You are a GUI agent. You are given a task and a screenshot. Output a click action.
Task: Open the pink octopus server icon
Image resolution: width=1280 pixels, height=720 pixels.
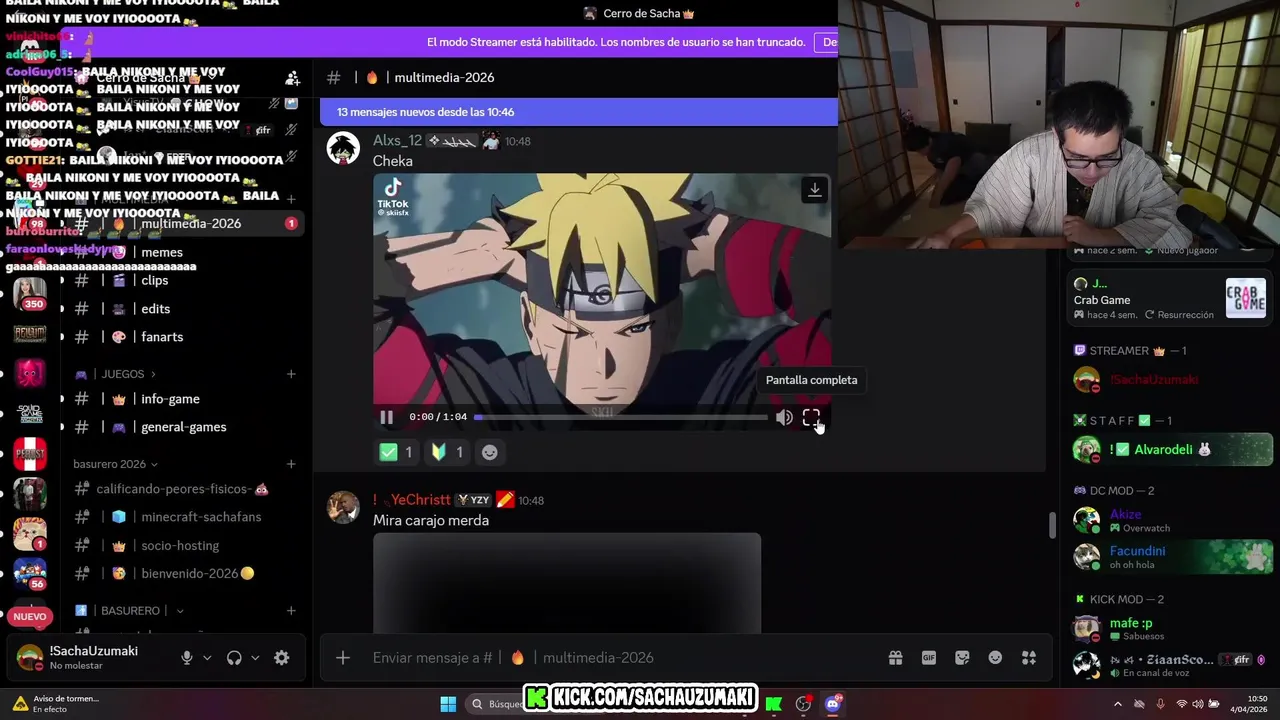pyautogui.click(x=30, y=374)
